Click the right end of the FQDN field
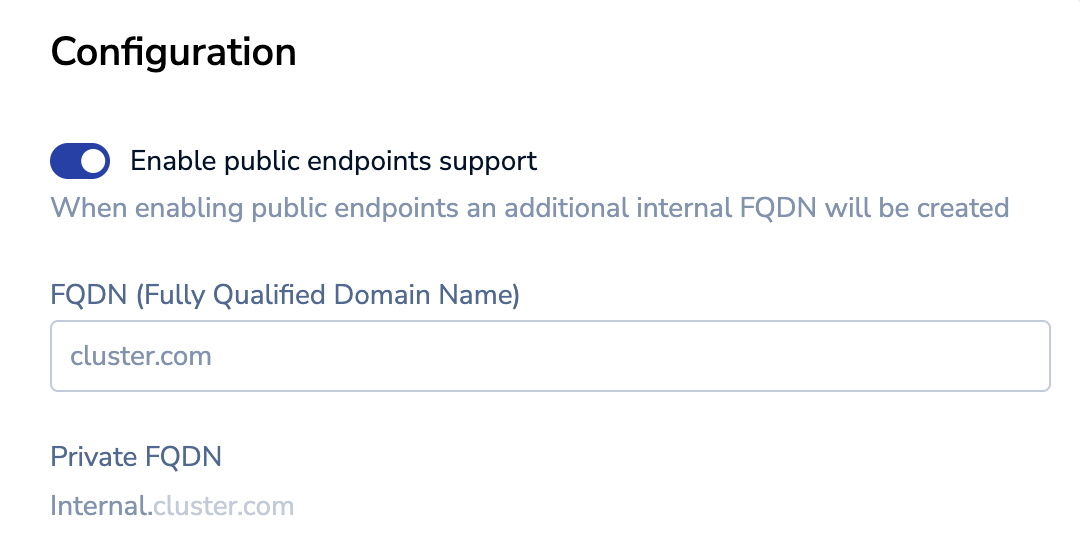The image size is (1080, 540). click(x=1030, y=356)
